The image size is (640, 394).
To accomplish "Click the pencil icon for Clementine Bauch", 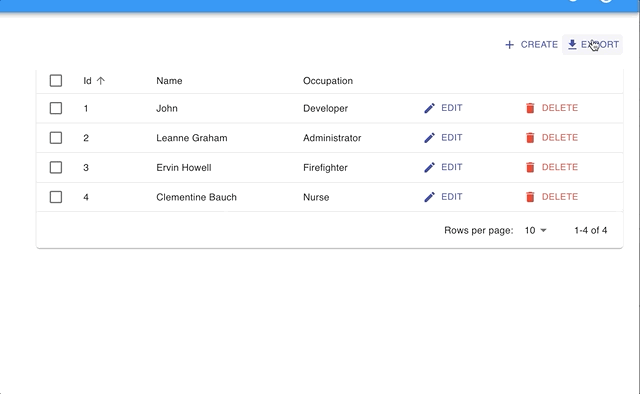I will pos(429,197).
